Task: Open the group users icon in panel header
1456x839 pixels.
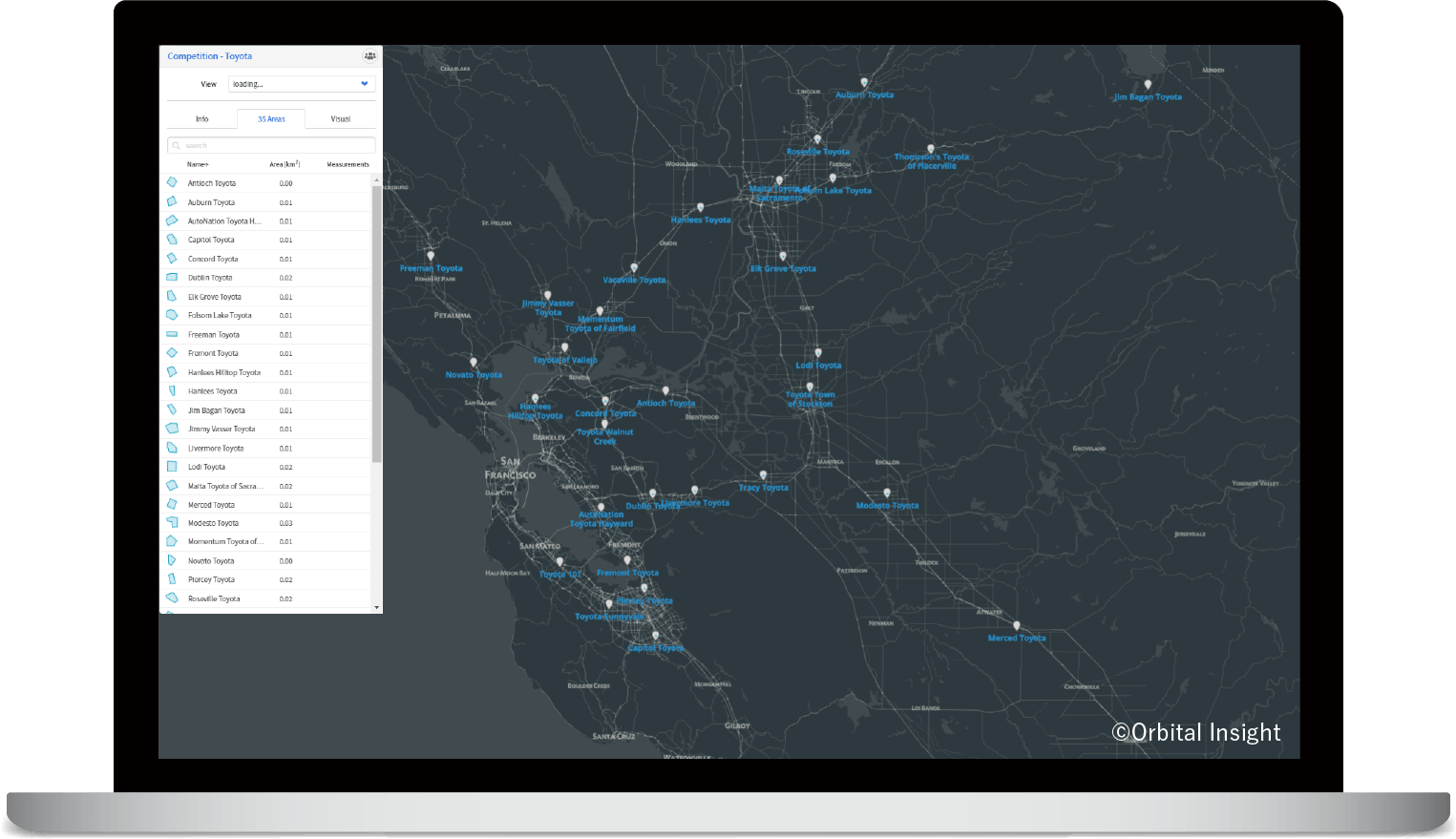Action: (369, 56)
